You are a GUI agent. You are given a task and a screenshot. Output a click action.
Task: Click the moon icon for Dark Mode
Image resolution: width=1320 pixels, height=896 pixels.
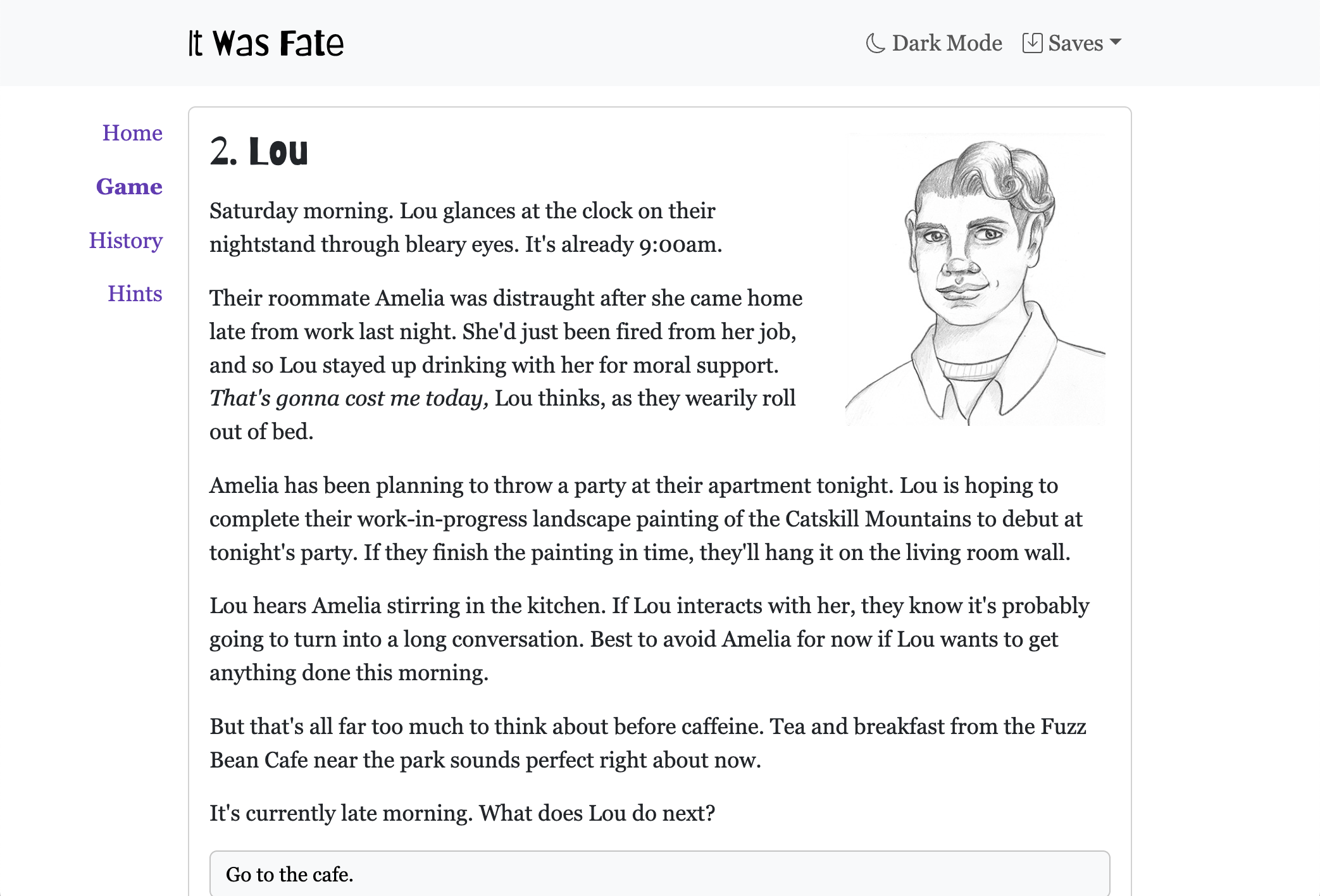point(875,43)
